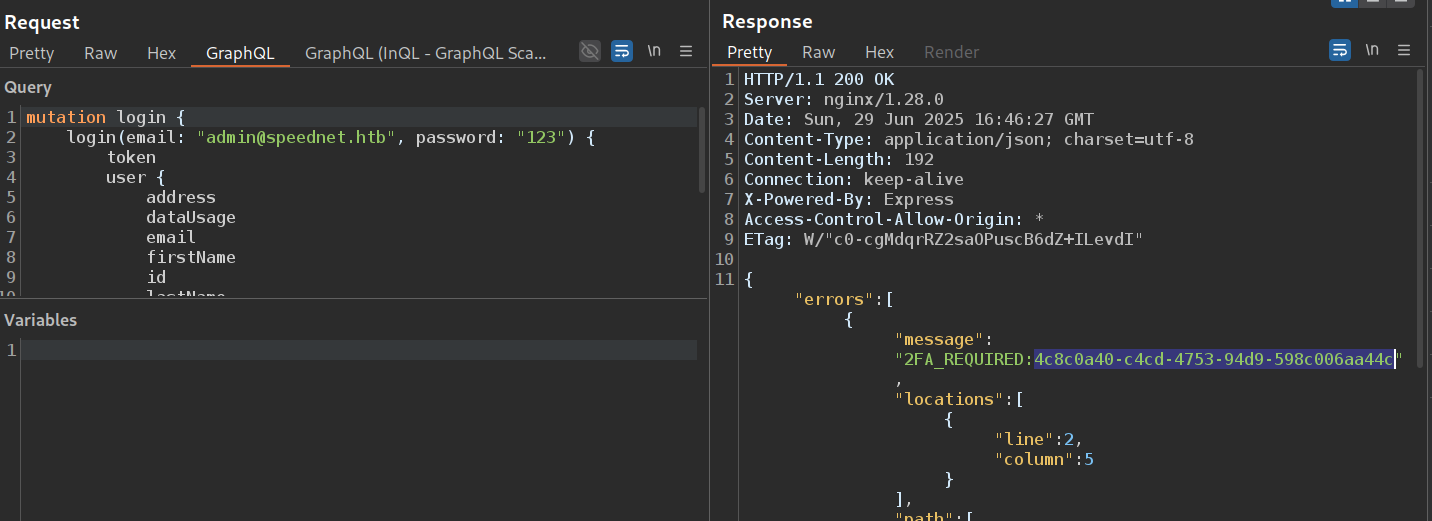Select the request GraphQL tab
This screenshot has height=521, width=1432.
point(240,53)
